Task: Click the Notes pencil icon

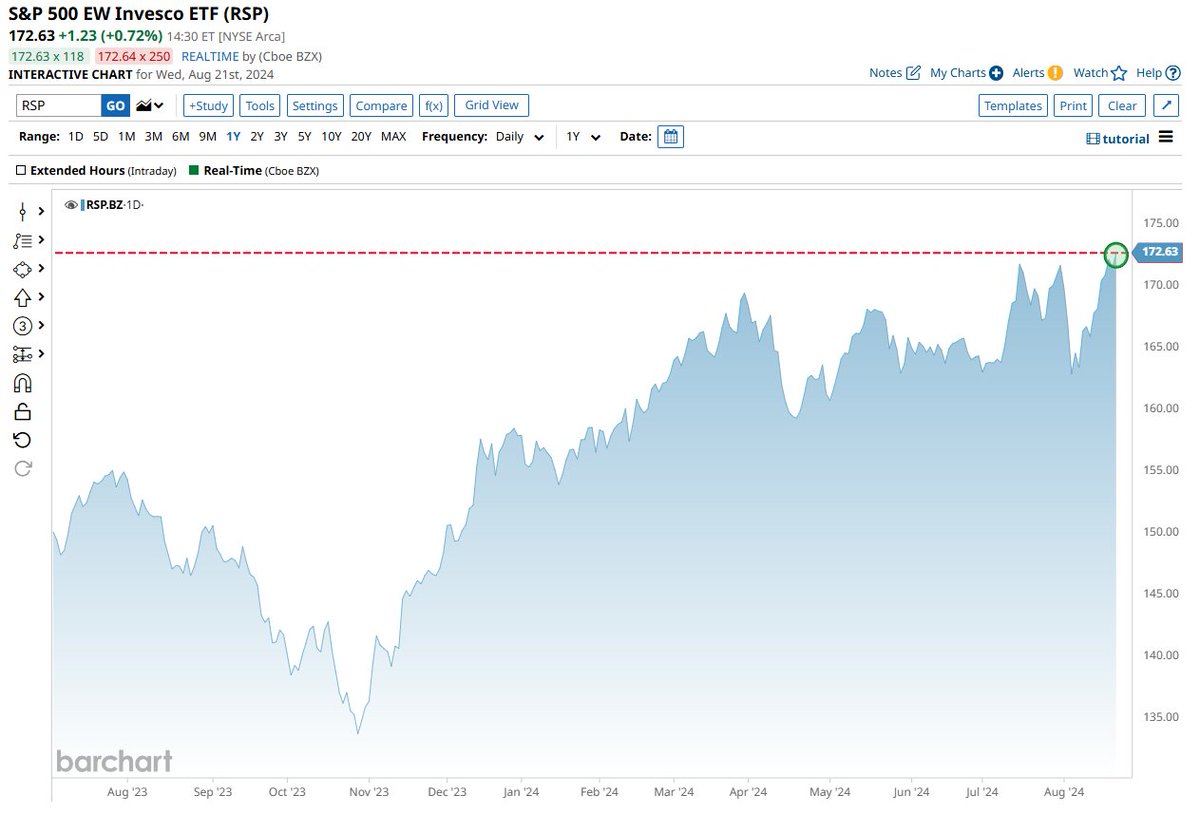Action: (913, 73)
